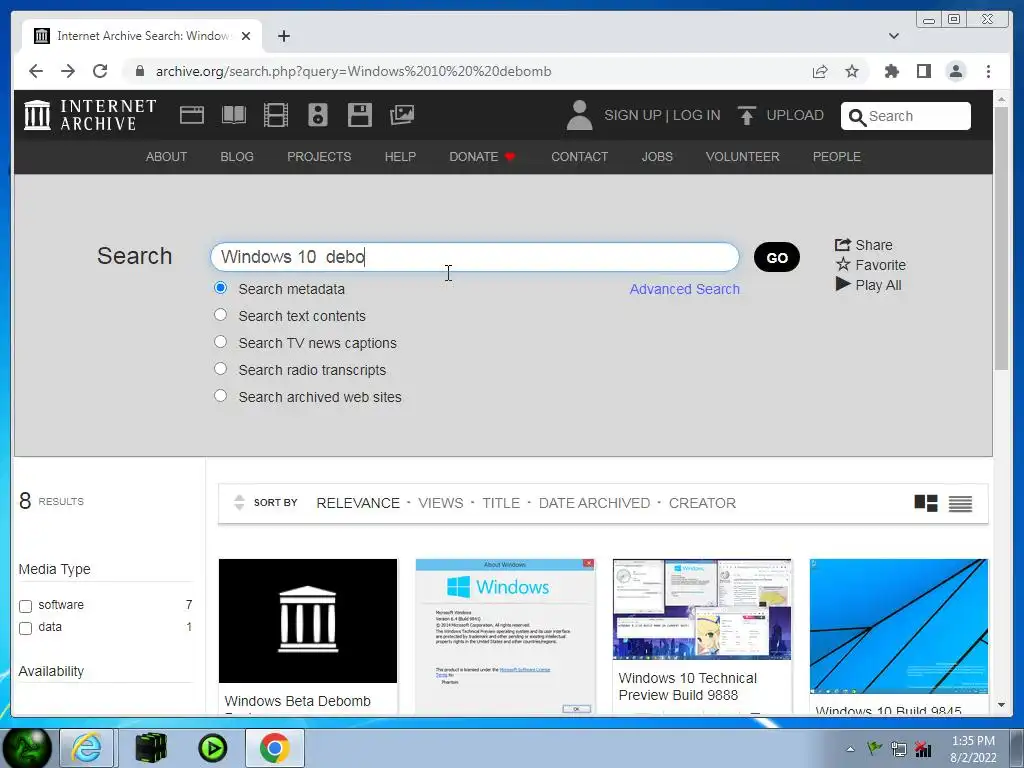The image size is (1024, 768).
Task: Bookmark this page with star
Action: click(852, 71)
